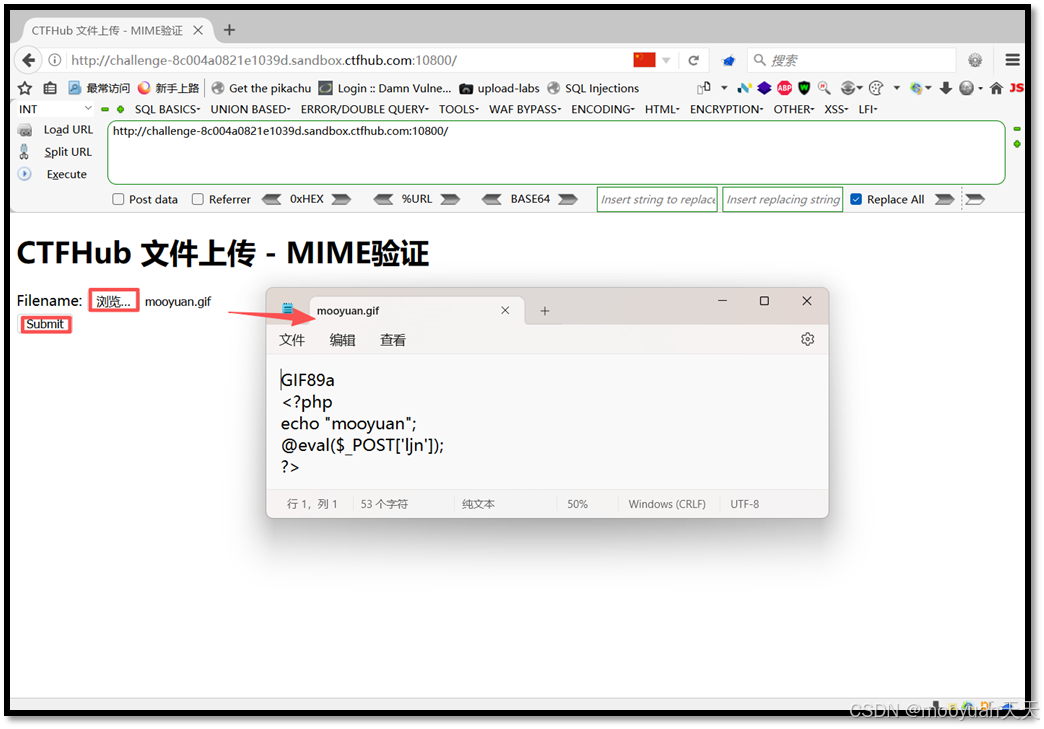This screenshot has width=1044, height=729.
Task: Click the Load URL icon in HackBar
Action: click(25, 130)
